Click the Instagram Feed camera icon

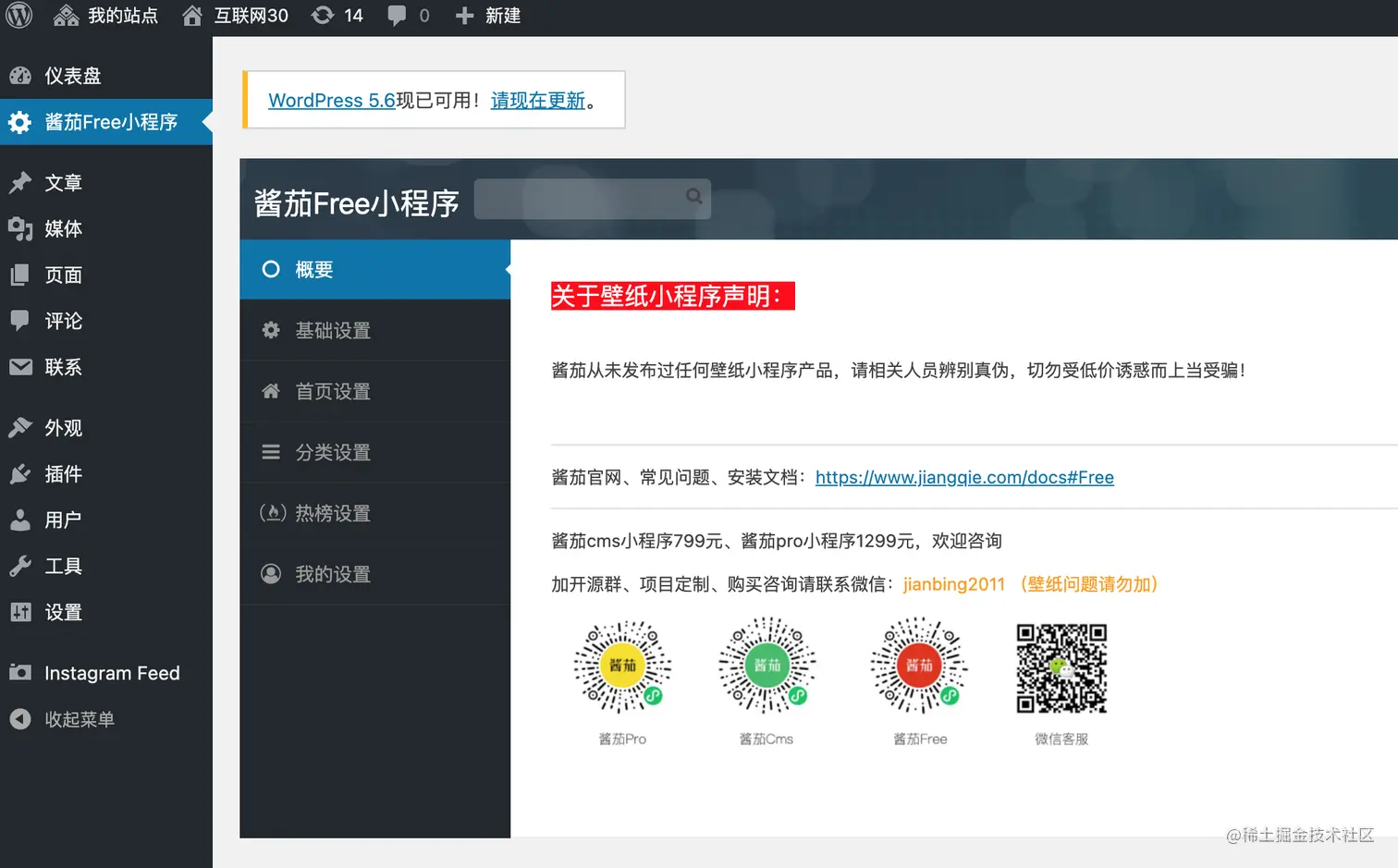pyautogui.click(x=20, y=673)
